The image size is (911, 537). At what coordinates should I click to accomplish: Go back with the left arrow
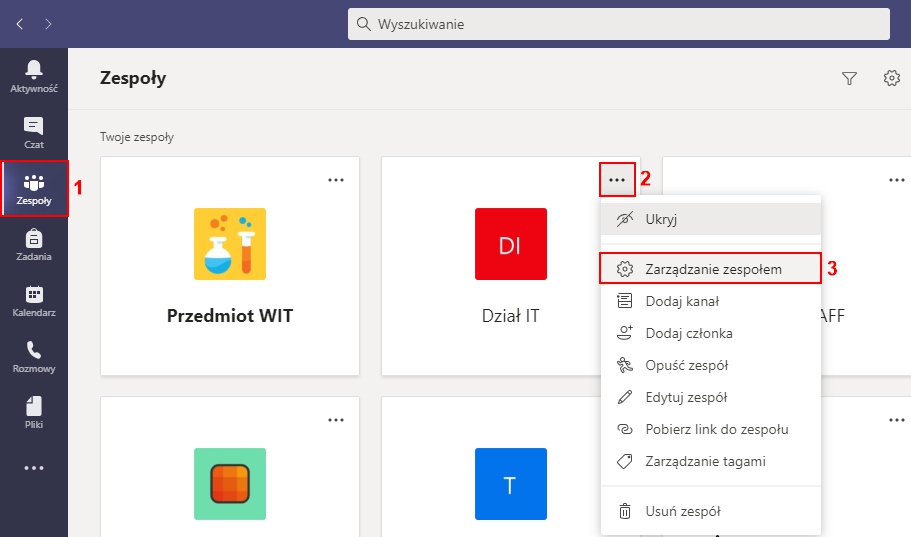point(20,24)
